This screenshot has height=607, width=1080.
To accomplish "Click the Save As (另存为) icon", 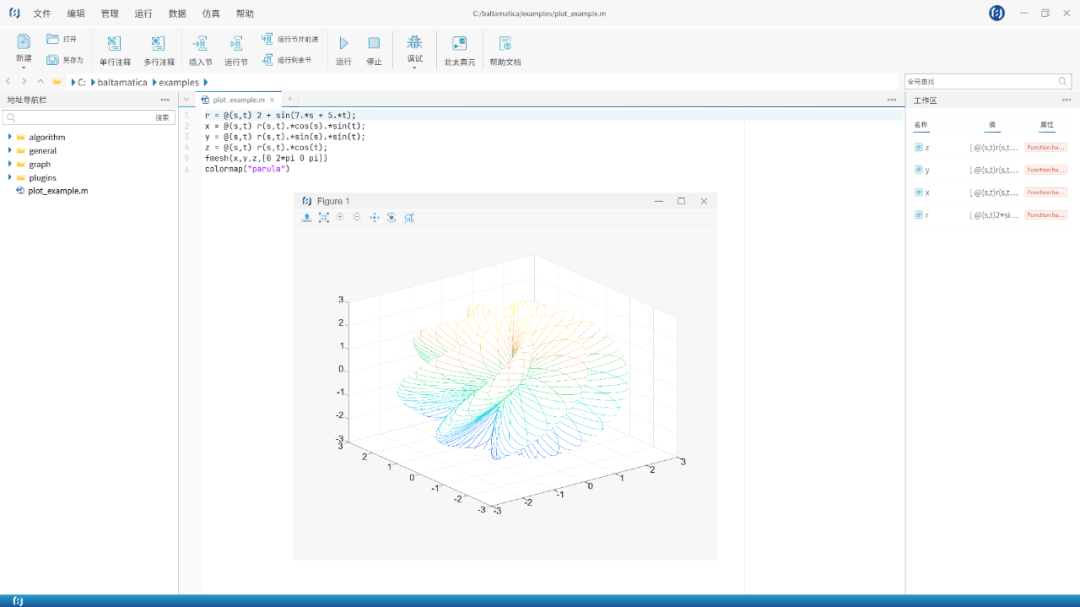I will (53, 60).
